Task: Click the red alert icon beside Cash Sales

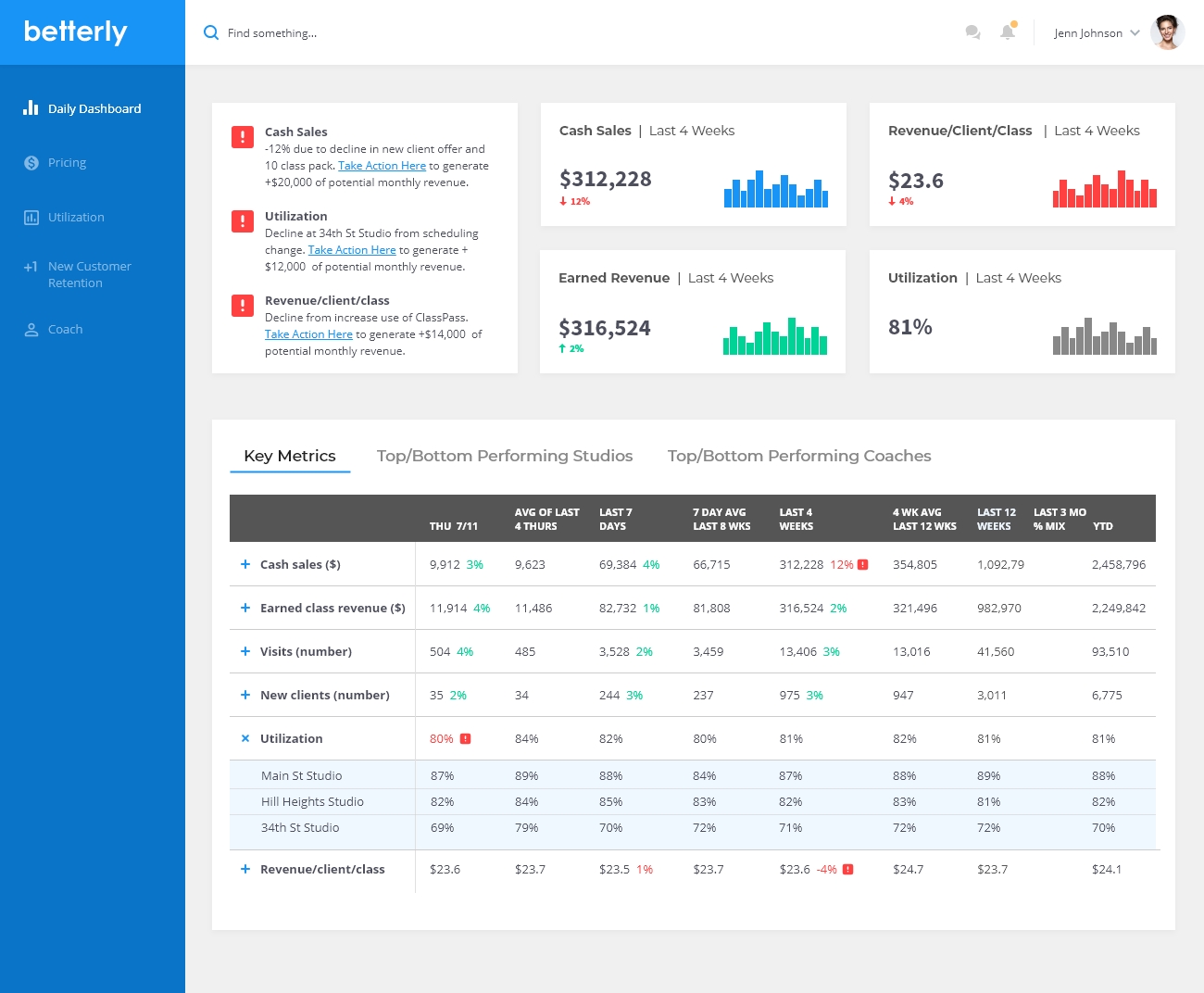Action: click(242, 137)
